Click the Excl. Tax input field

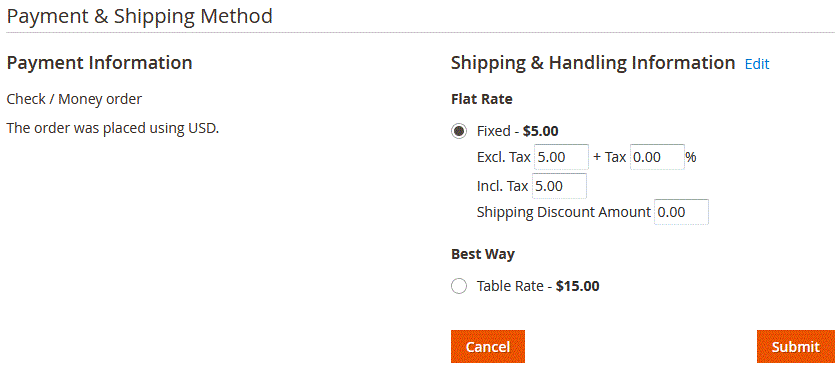(561, 157)
